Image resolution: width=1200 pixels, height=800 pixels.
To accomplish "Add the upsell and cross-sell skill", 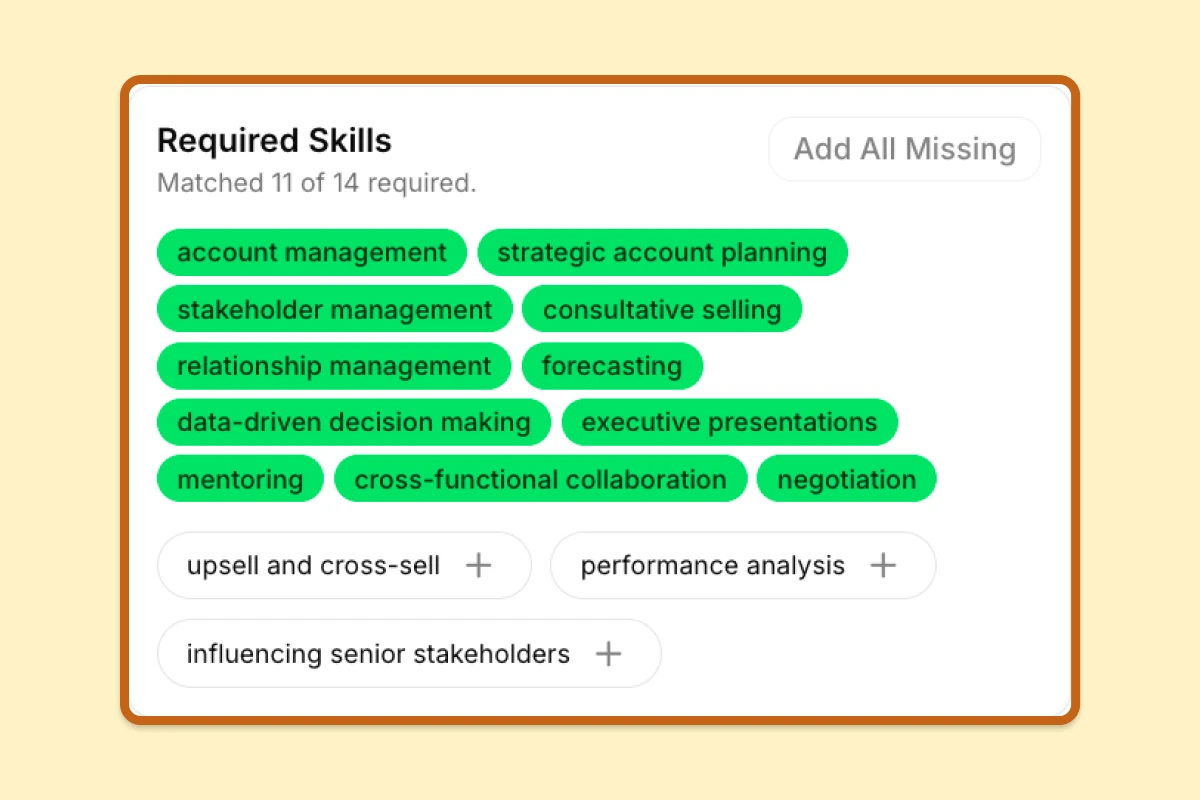I will (344, 565).
